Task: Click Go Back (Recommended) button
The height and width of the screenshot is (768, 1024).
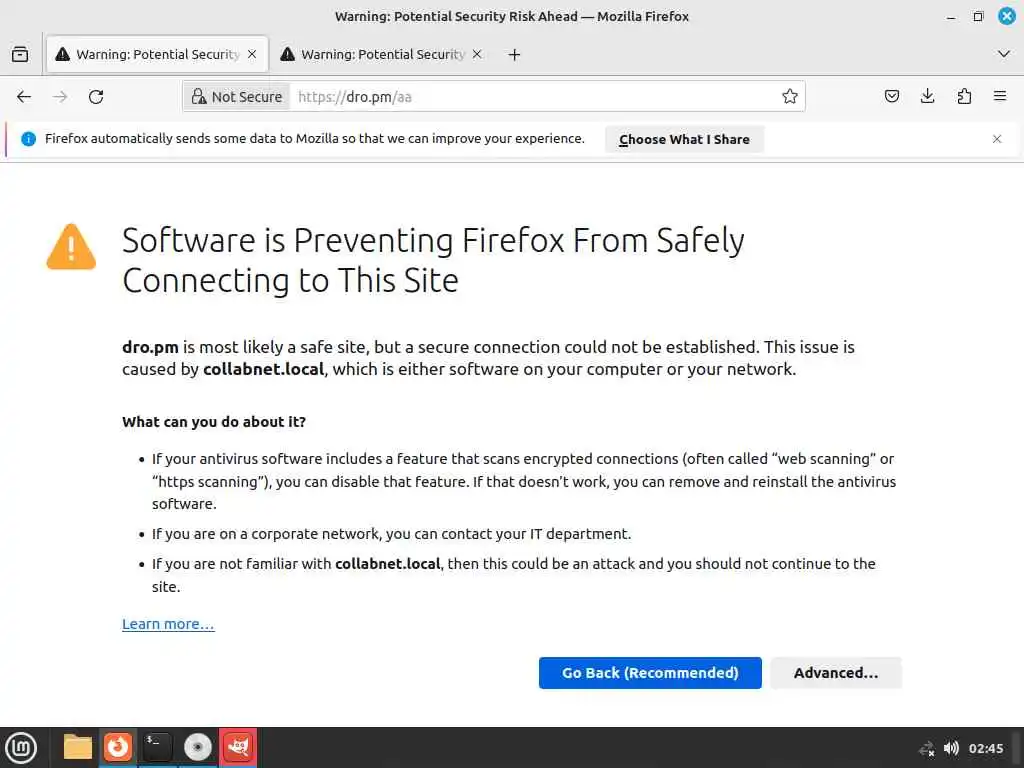Action: (650, 673)
